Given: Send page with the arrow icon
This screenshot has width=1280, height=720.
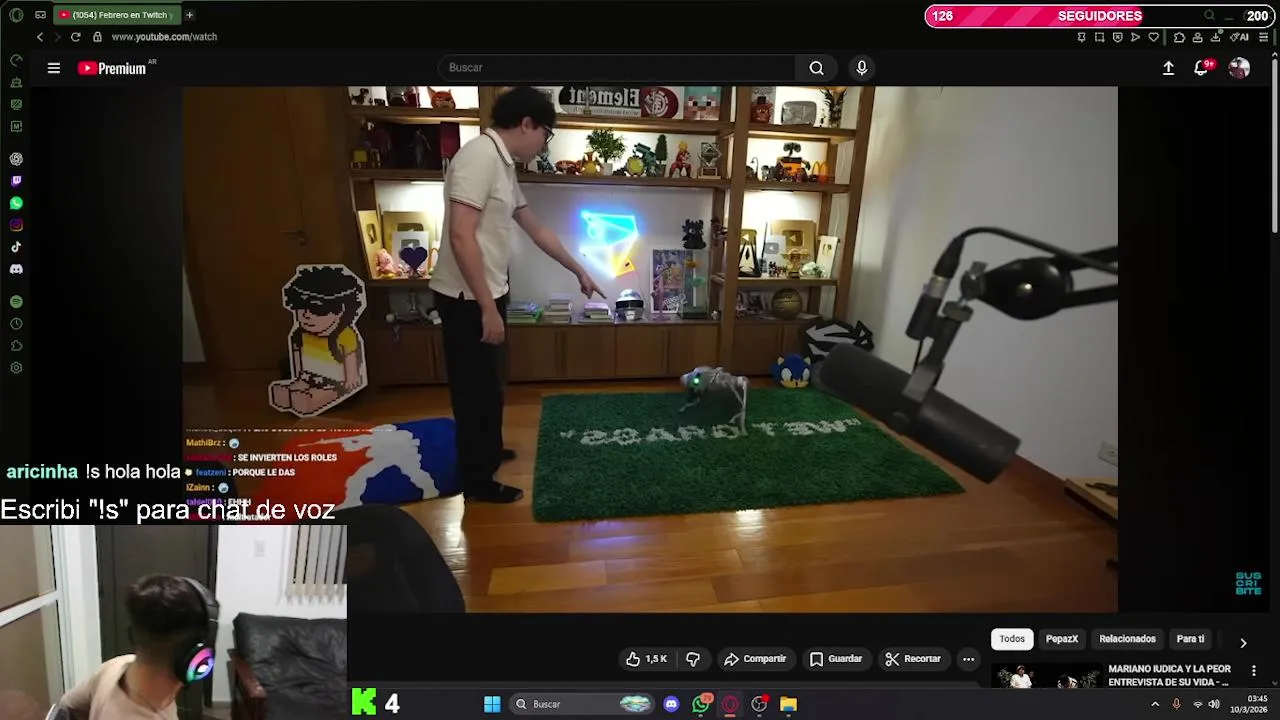Looking at the screenshot, I should pyautogui.click(x=1135, y=37).
